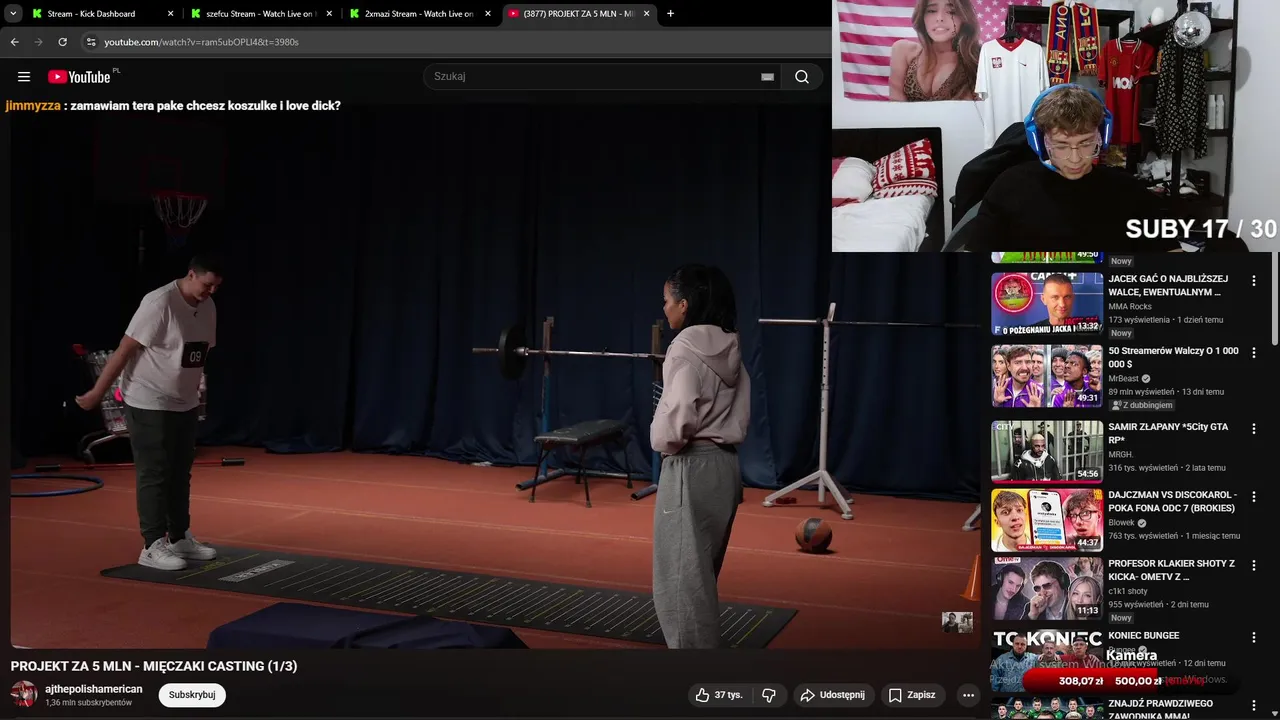1280x720 pixels.
Task: Close the szefcu Stream tab
Action: pyautogui.click(x=329, y=14)
